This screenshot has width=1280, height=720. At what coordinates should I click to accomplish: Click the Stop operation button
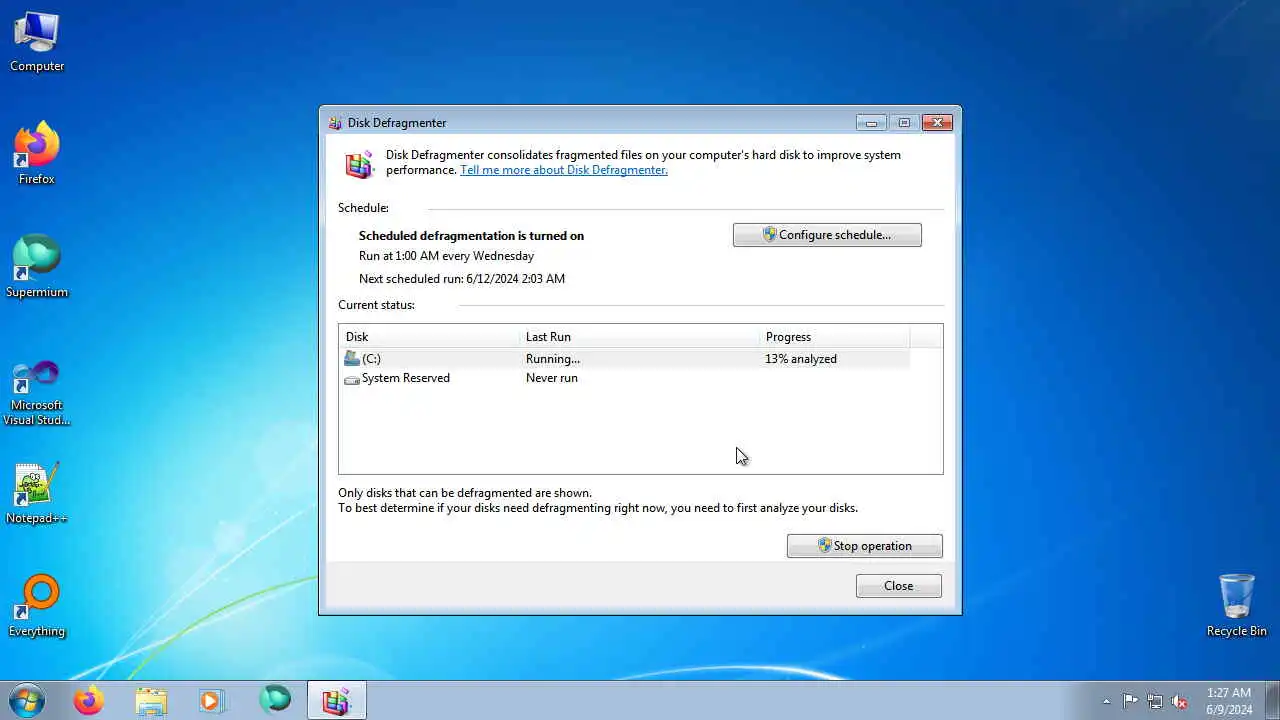pyautogui.click(x=864, y=546)
